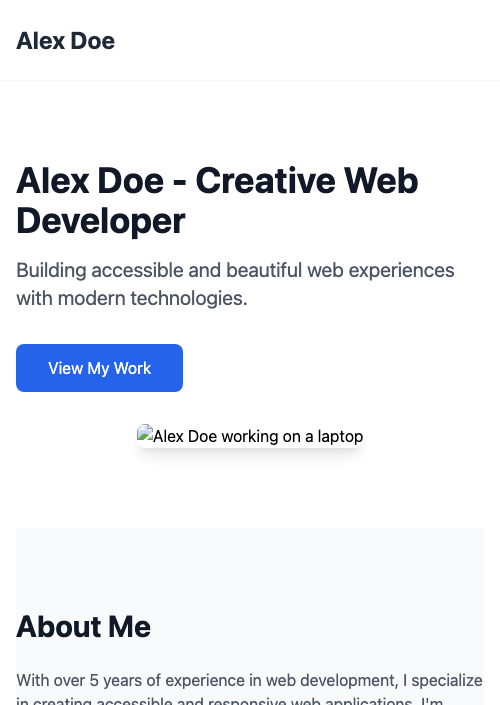Click the word 'technologies.' in the tagline

(x=189, y=299)
